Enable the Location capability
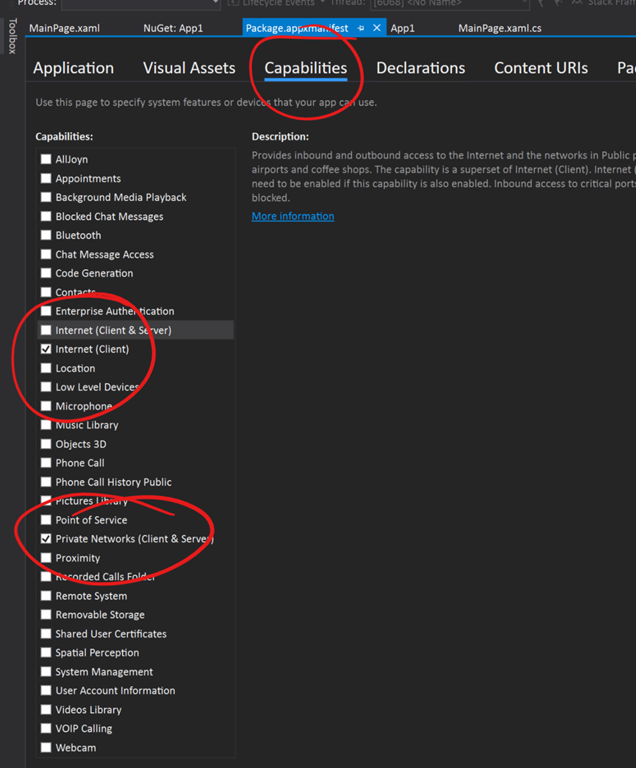 point(46,368)
